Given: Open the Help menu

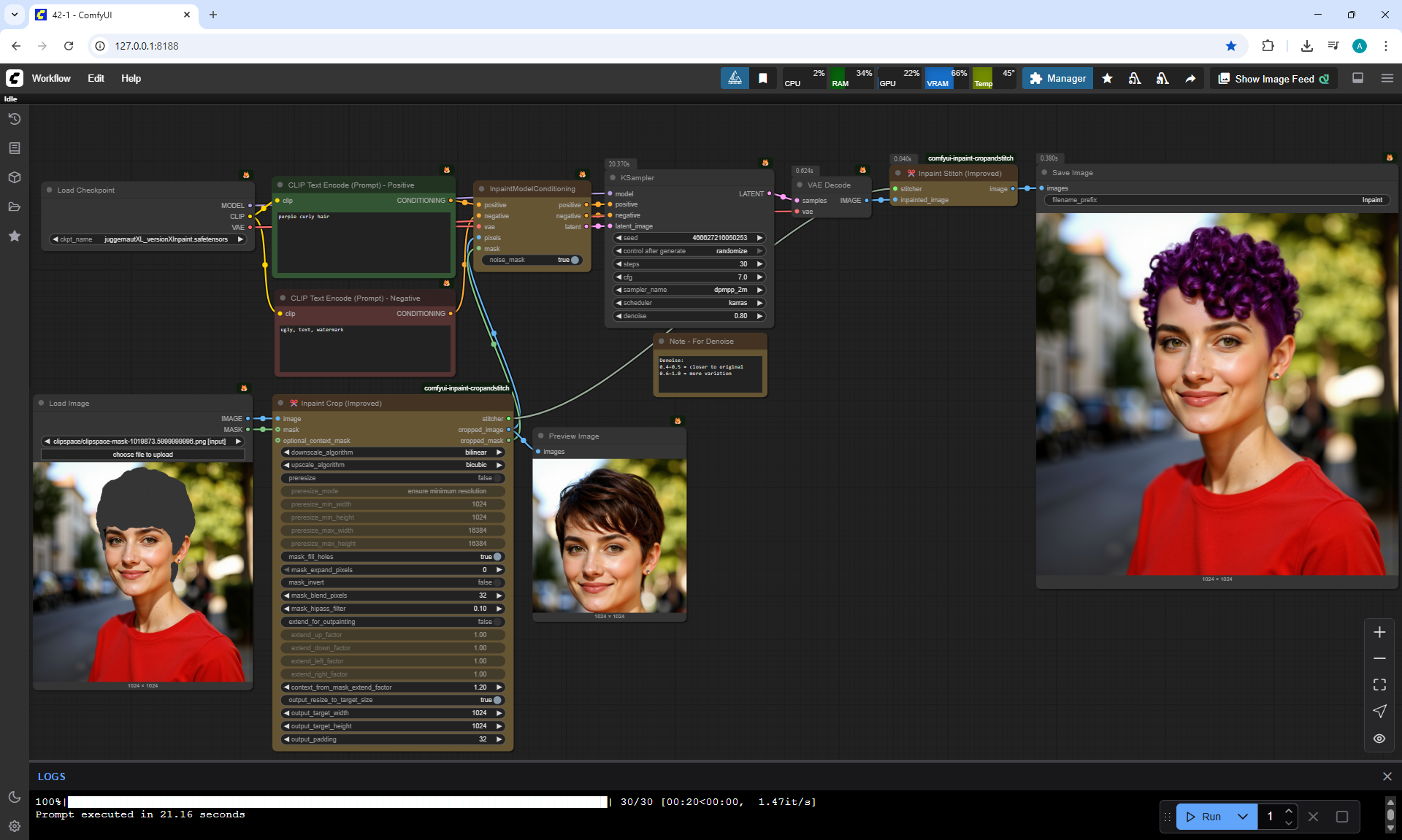Looking at the screenshot, I should [131, 78].
